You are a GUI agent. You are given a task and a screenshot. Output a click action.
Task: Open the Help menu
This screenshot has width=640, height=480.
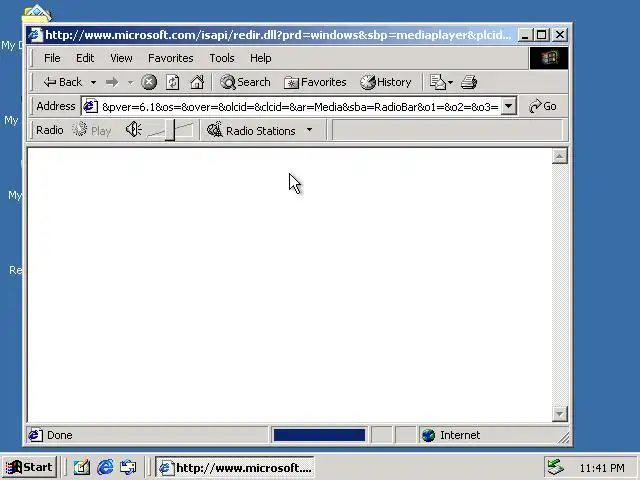pos(260,58)
